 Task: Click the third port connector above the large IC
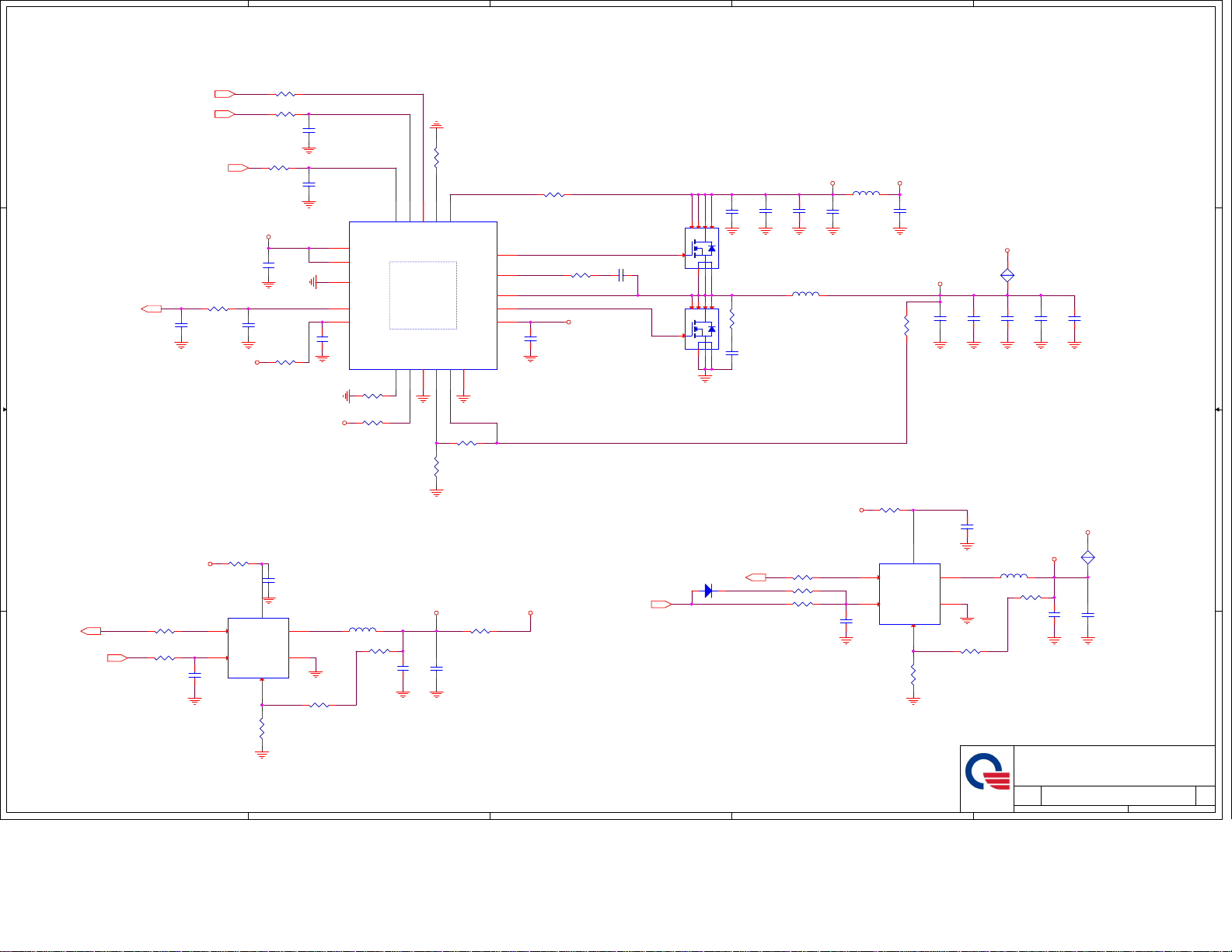(x=238, y=168)
